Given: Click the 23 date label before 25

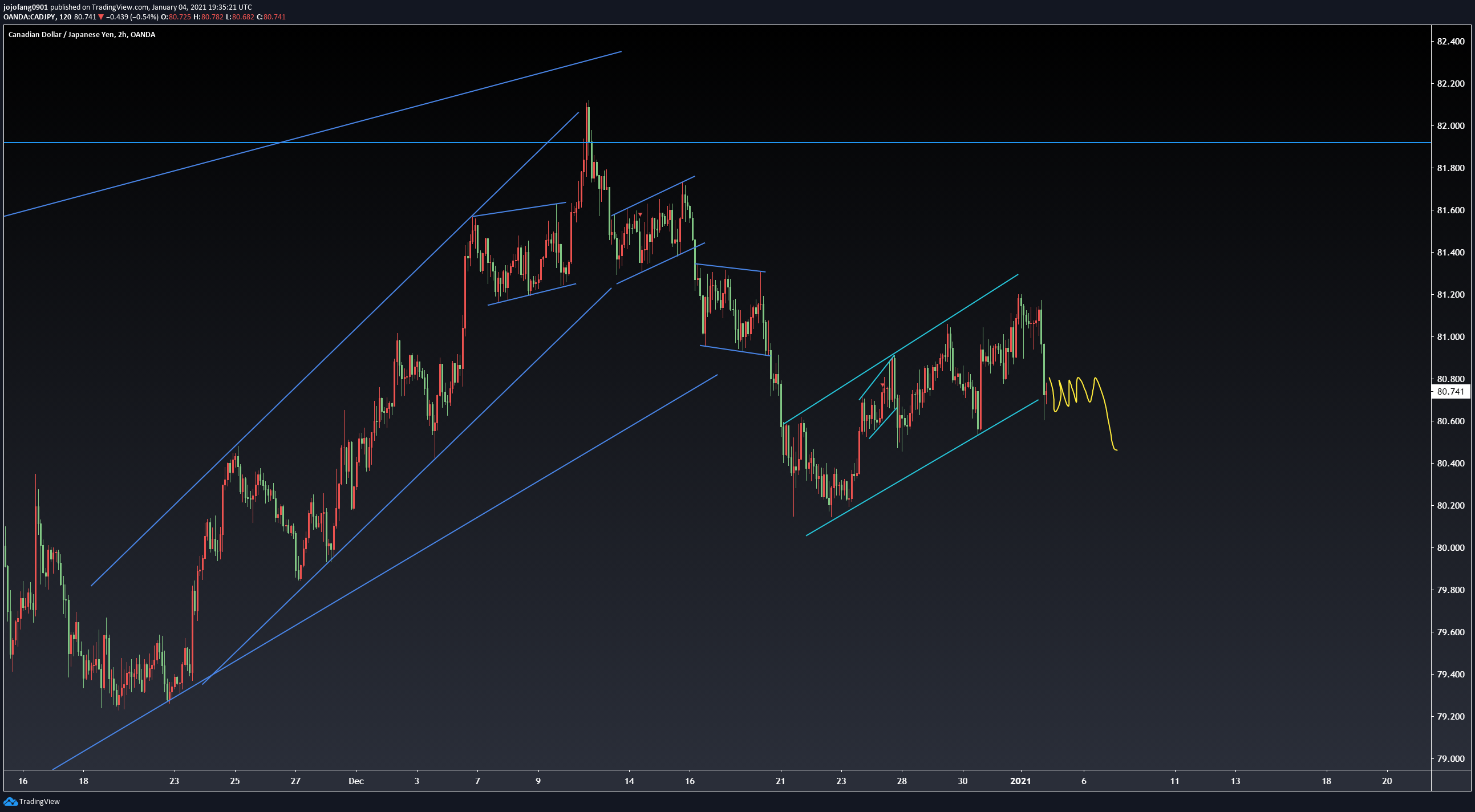Looking at the screenshot, I should tap(174, 781).
